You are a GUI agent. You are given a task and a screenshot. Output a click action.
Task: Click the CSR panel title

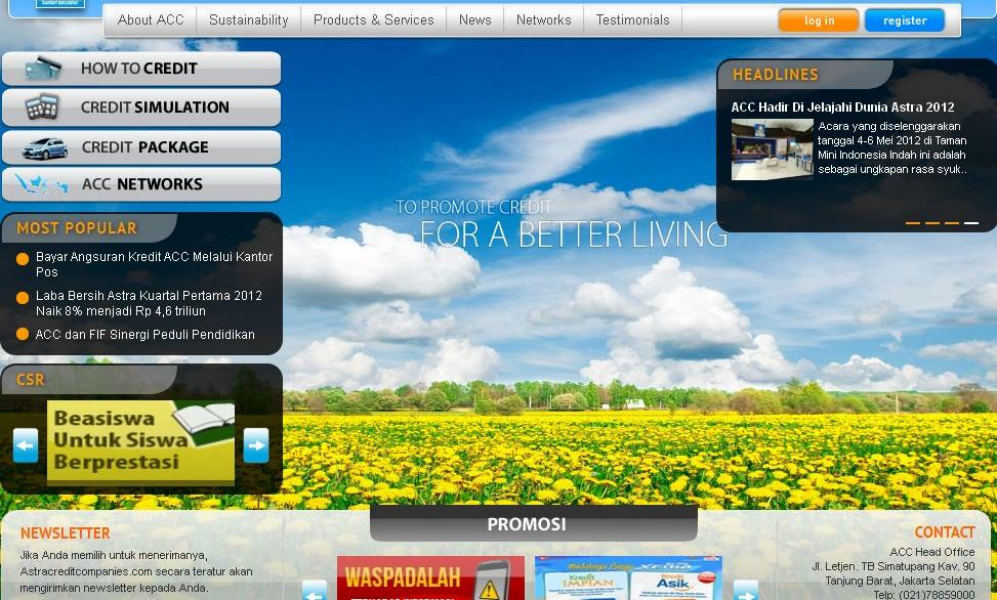tap(30, 379)
